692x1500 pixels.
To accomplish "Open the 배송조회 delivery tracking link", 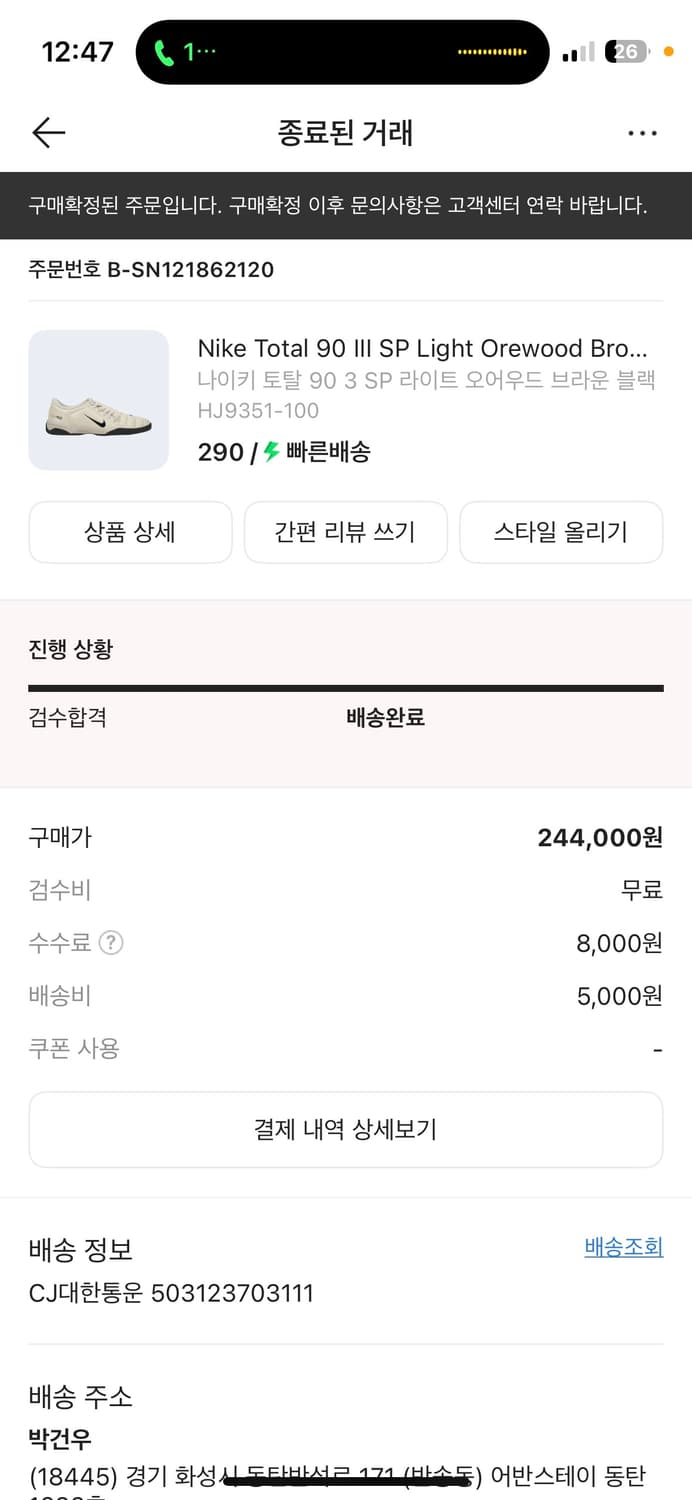I will pos(623,1248).
